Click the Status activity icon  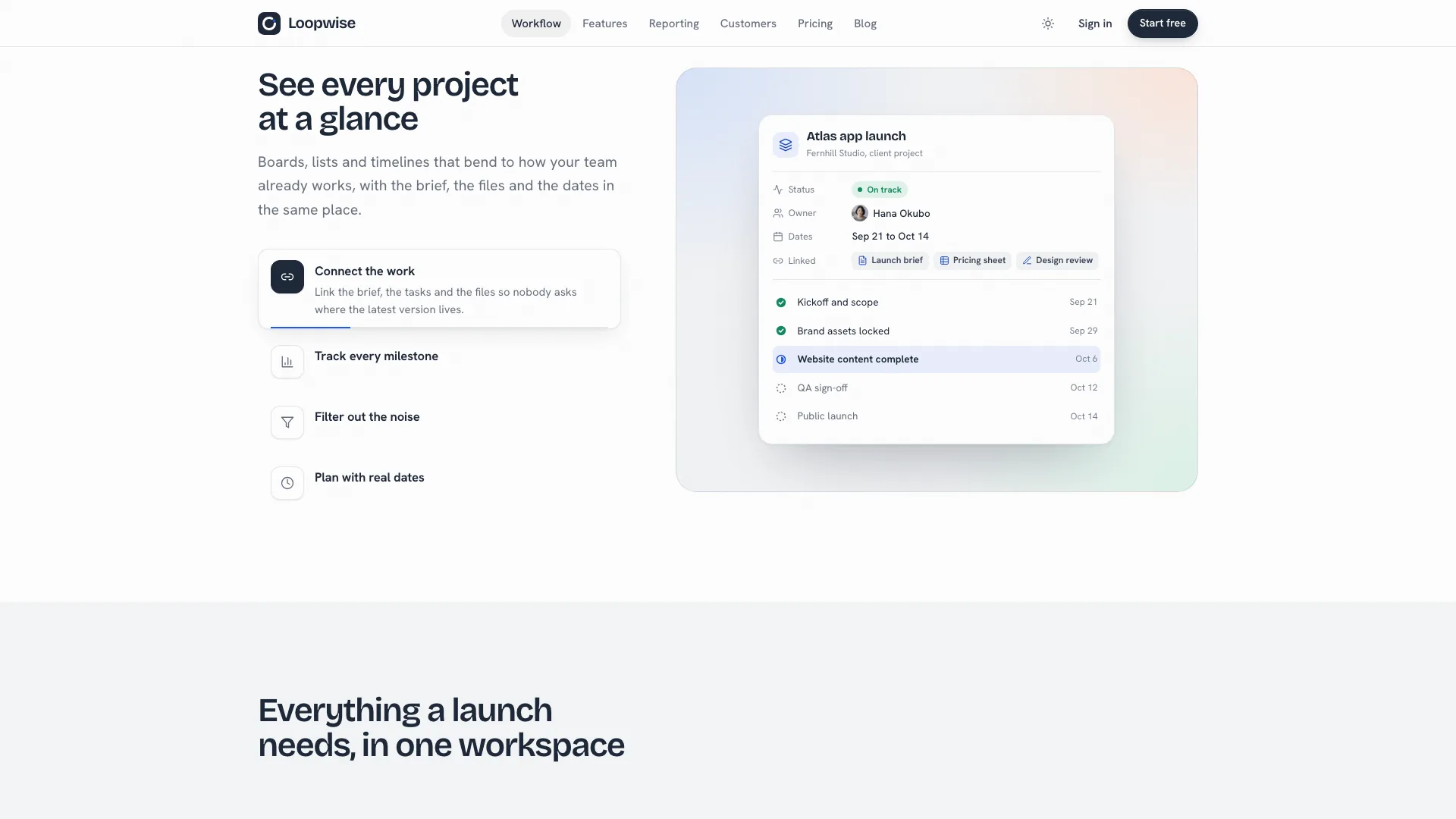(x=778, y=190)
